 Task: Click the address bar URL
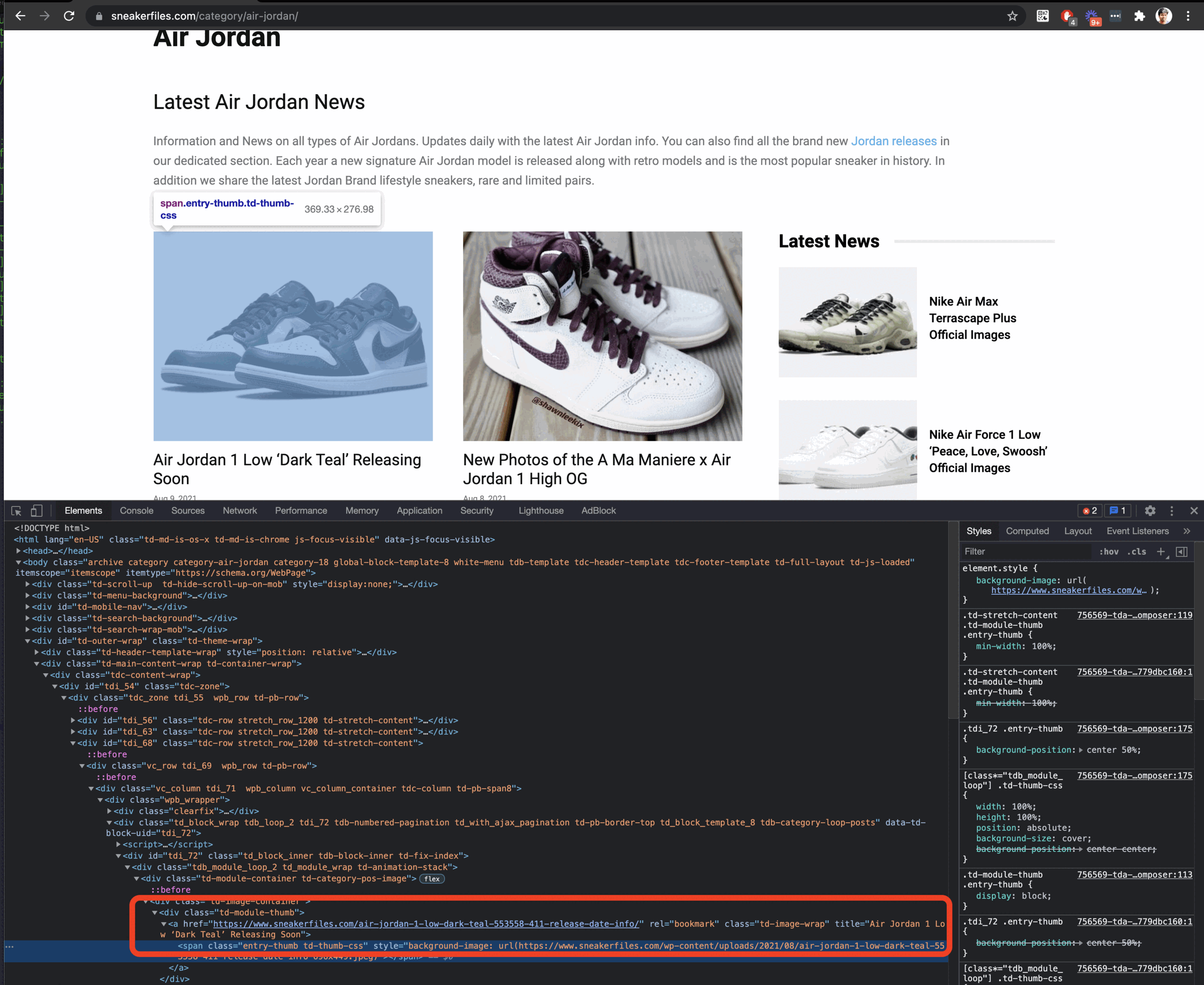point(205,16)
